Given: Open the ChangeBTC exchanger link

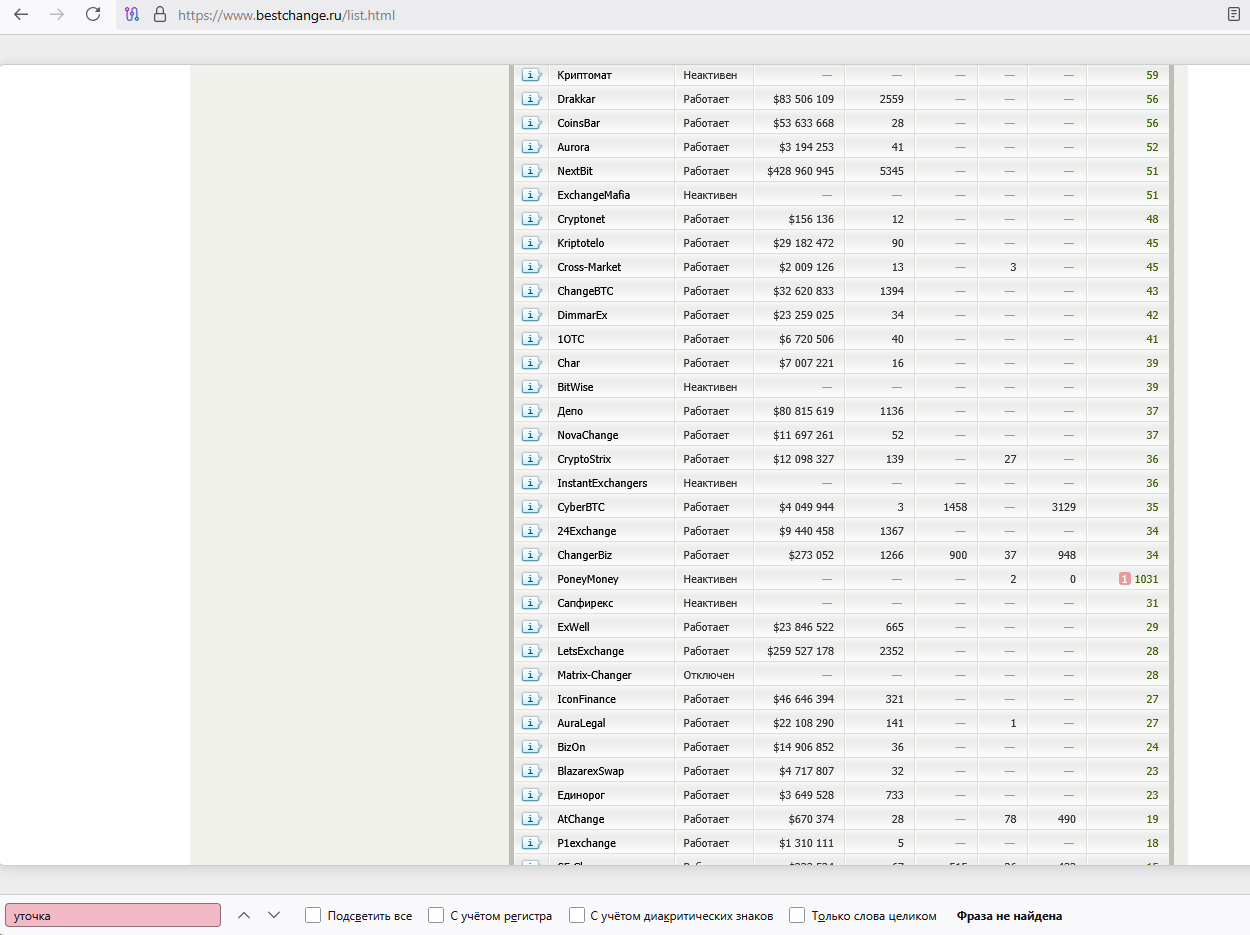Looking at the screenshot, I should click(x=585, y=291).
